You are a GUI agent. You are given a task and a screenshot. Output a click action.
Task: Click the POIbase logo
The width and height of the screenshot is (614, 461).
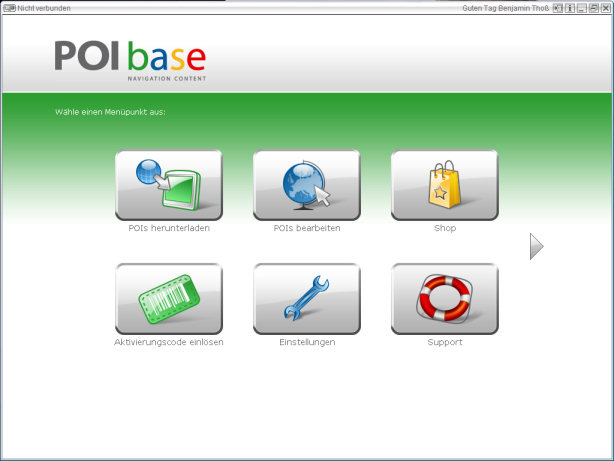[x=130, y=58]
